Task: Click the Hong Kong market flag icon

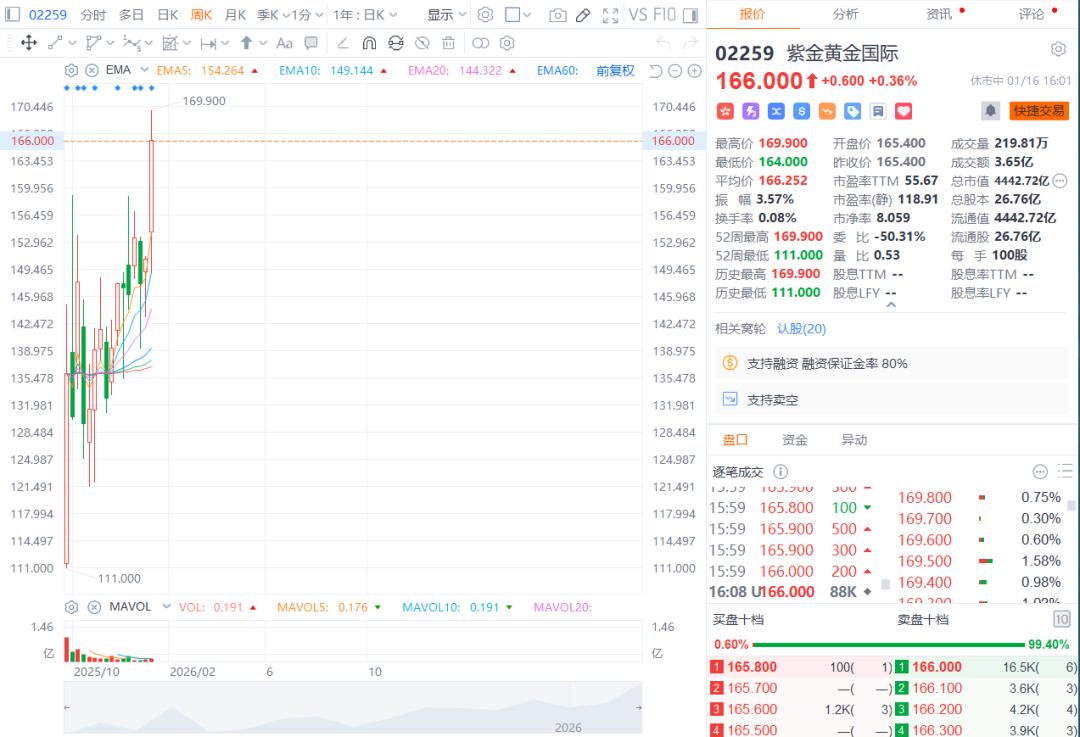Action: (725, 111)
